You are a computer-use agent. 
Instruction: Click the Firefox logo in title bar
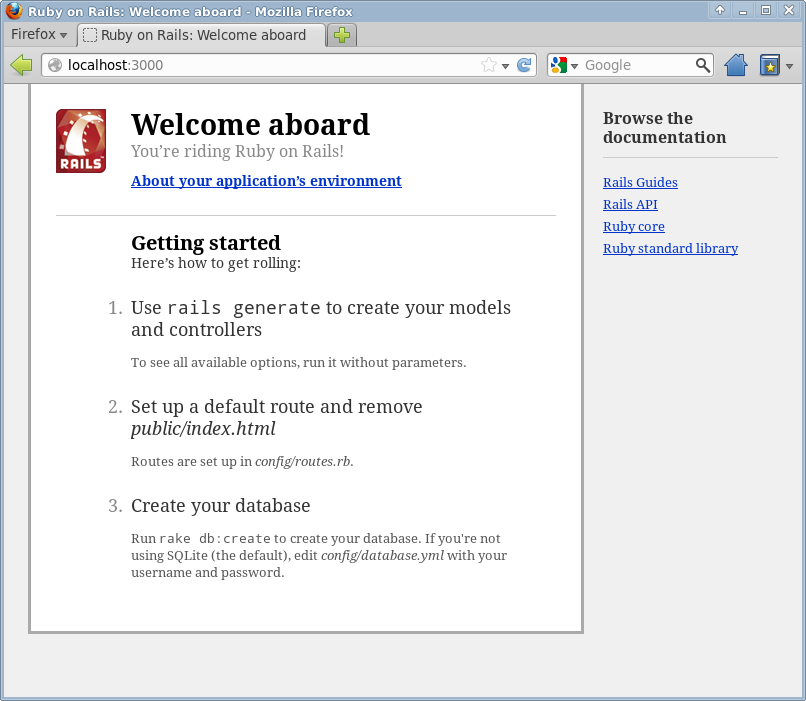pos(14,10)
